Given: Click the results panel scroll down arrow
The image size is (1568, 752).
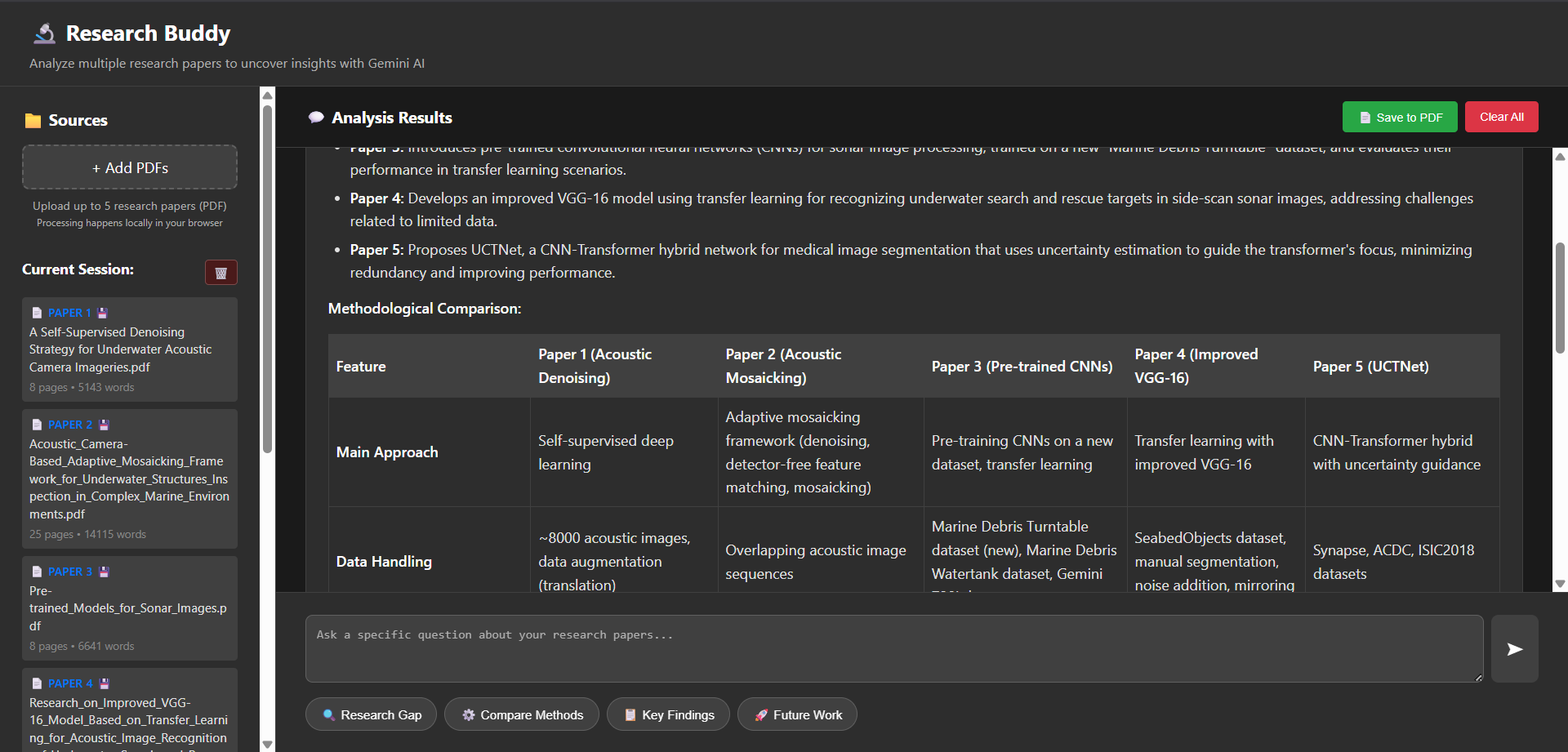Looking at the screenshot, I should pyautogui.click(x=1560, y=584).
